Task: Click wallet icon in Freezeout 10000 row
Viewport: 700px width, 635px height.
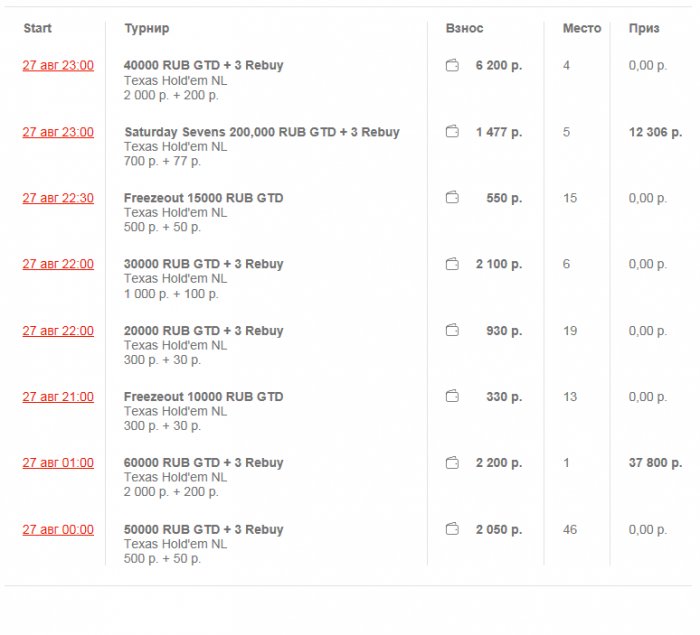Action: pos(452,397)
